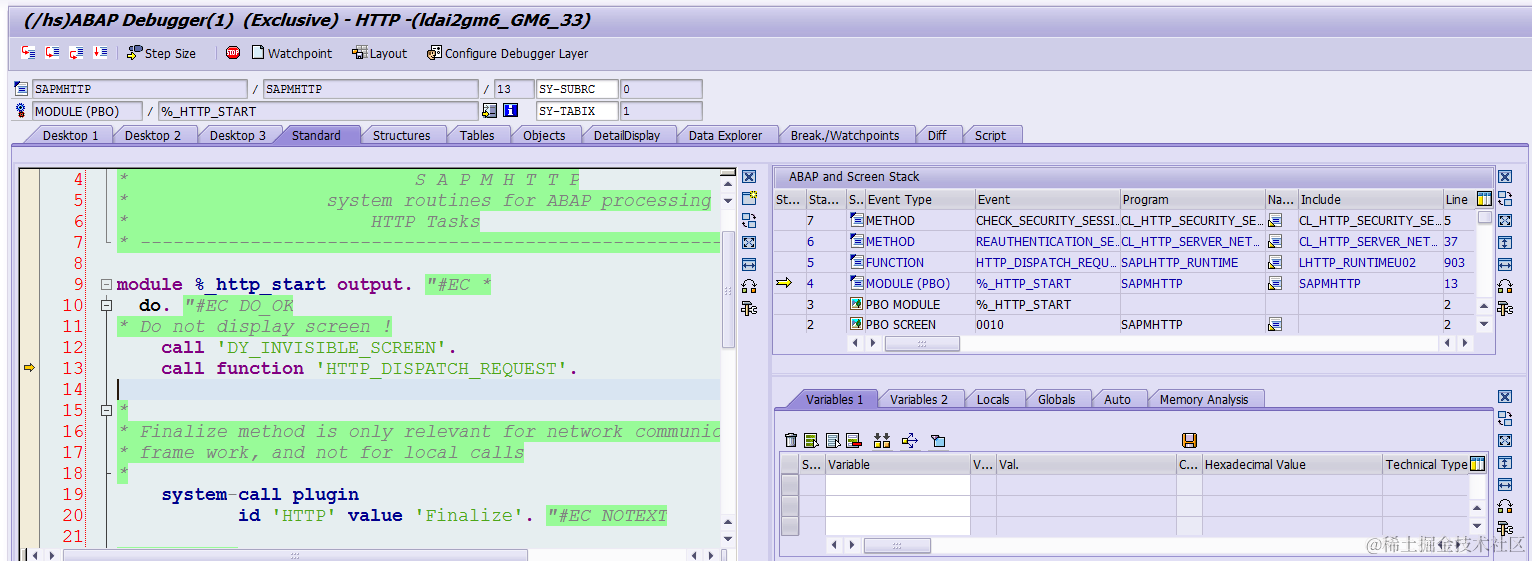The image size is (1532, 561).
Task: Click the Single Step debugger icon
Action: [x=28, y=53]
